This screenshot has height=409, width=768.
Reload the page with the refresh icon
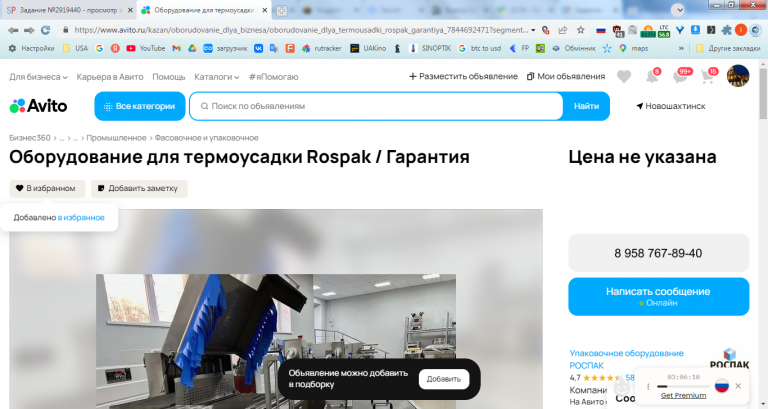tap(45, 30)
